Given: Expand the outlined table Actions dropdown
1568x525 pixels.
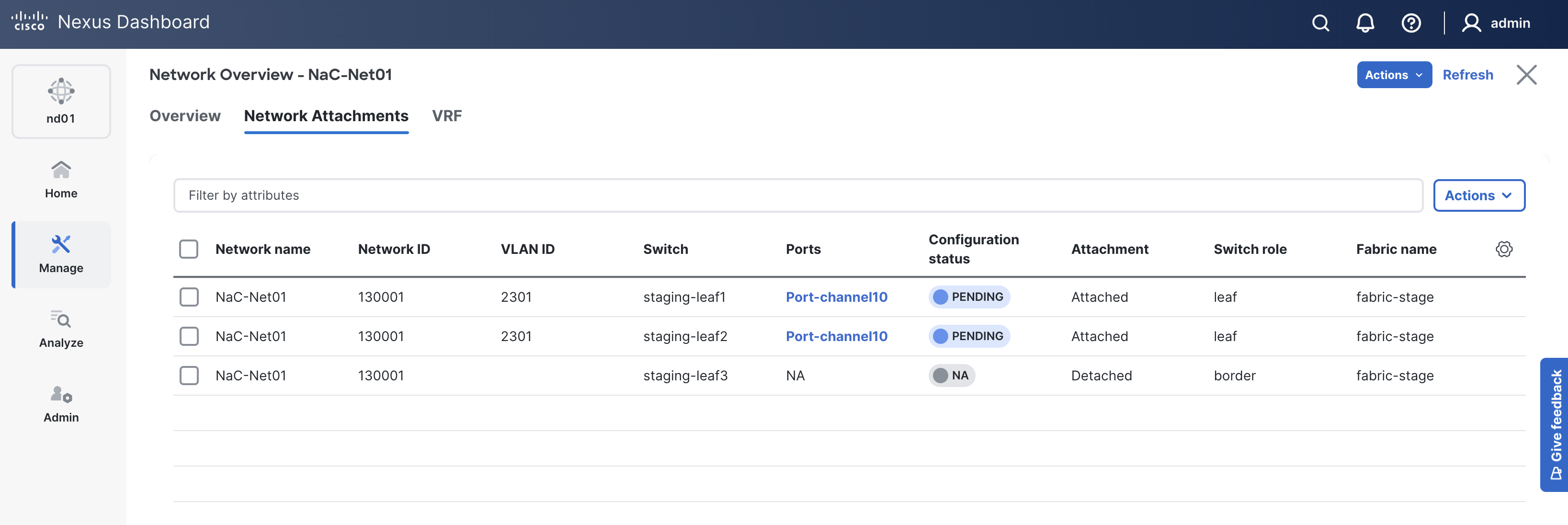Looking at the screenshot, I should tap(1478, 195).
